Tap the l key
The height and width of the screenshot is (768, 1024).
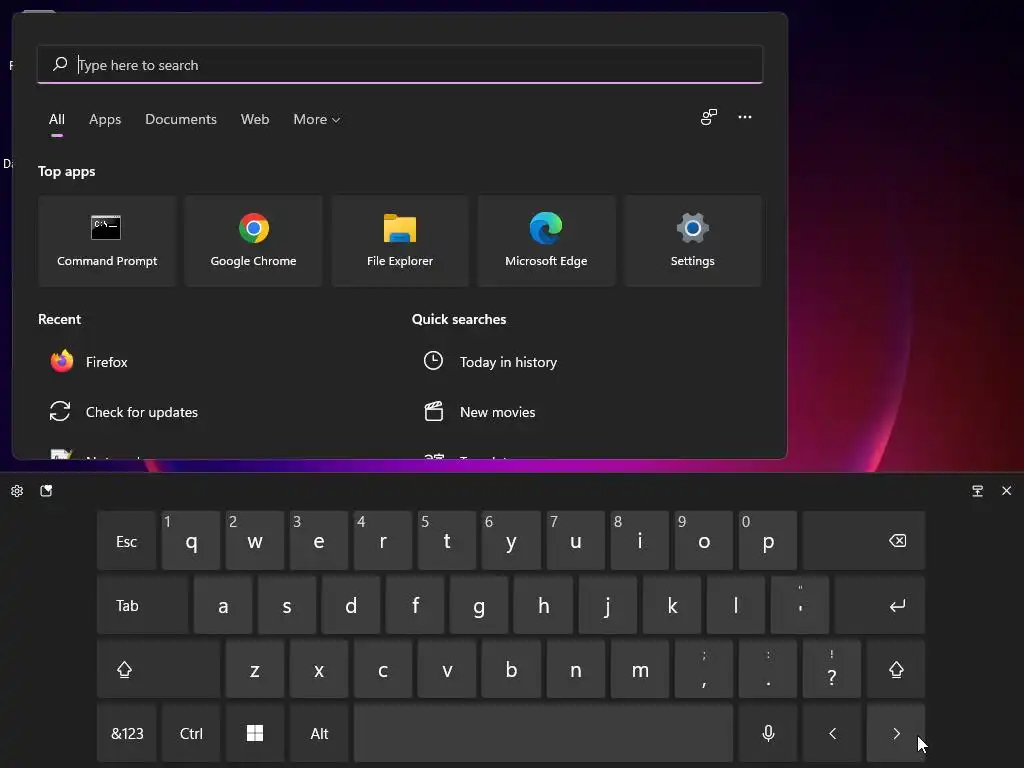[x=735, y=605]
